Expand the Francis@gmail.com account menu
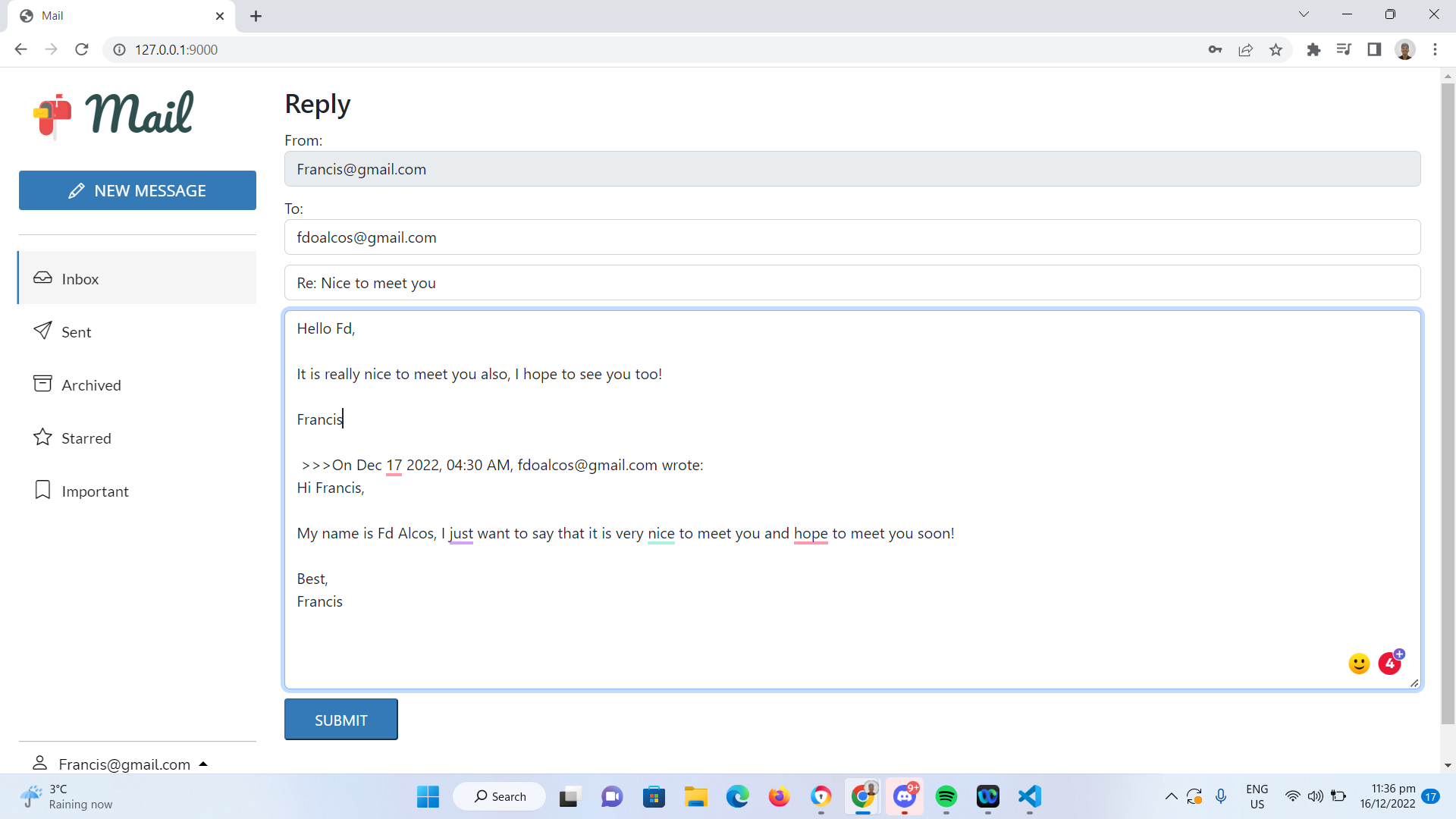Viewport: 1456px width, 819px height. (x=124, y=764)
